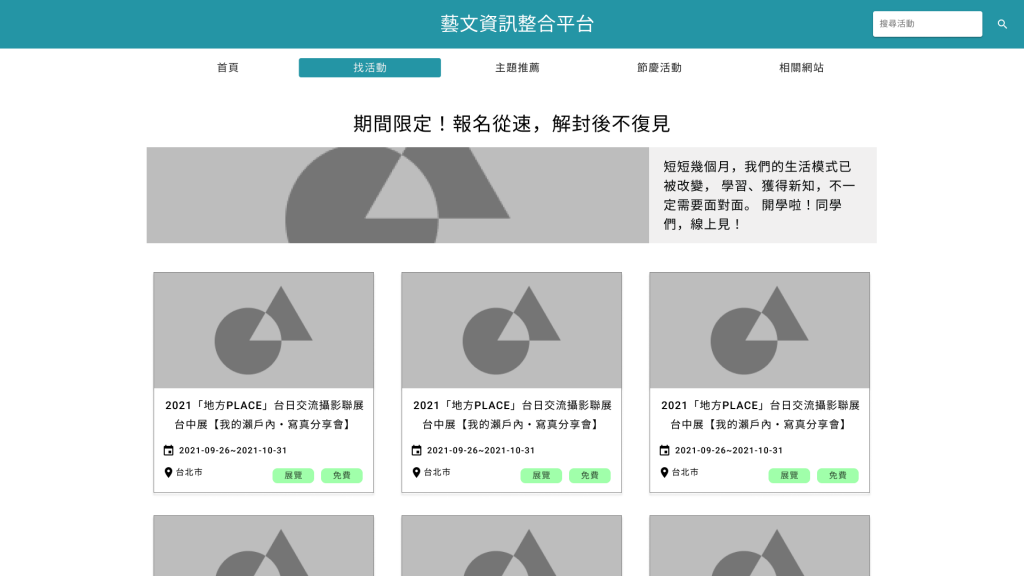
Task: Open the 節慶活動 tab
Action: pyautogui.click(x=659, y=68)
